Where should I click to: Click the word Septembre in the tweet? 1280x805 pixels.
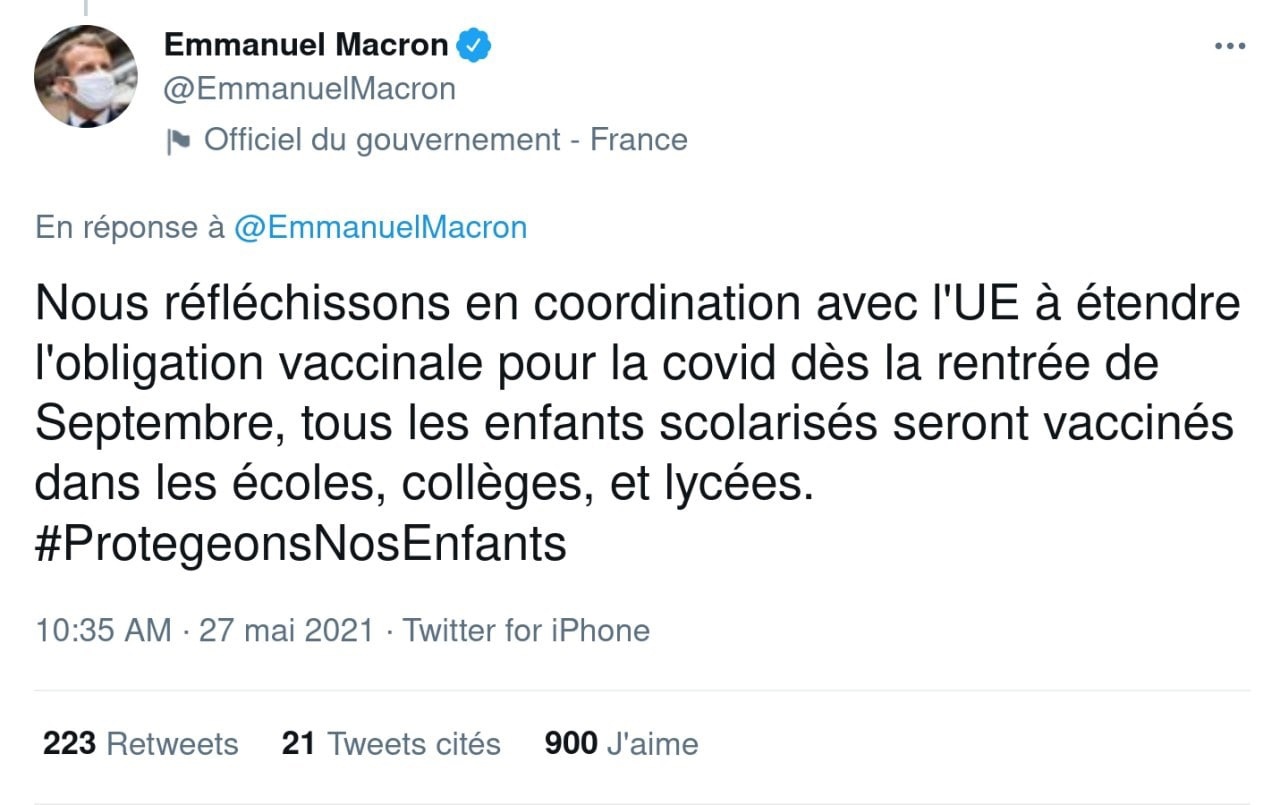click(150, 425)
